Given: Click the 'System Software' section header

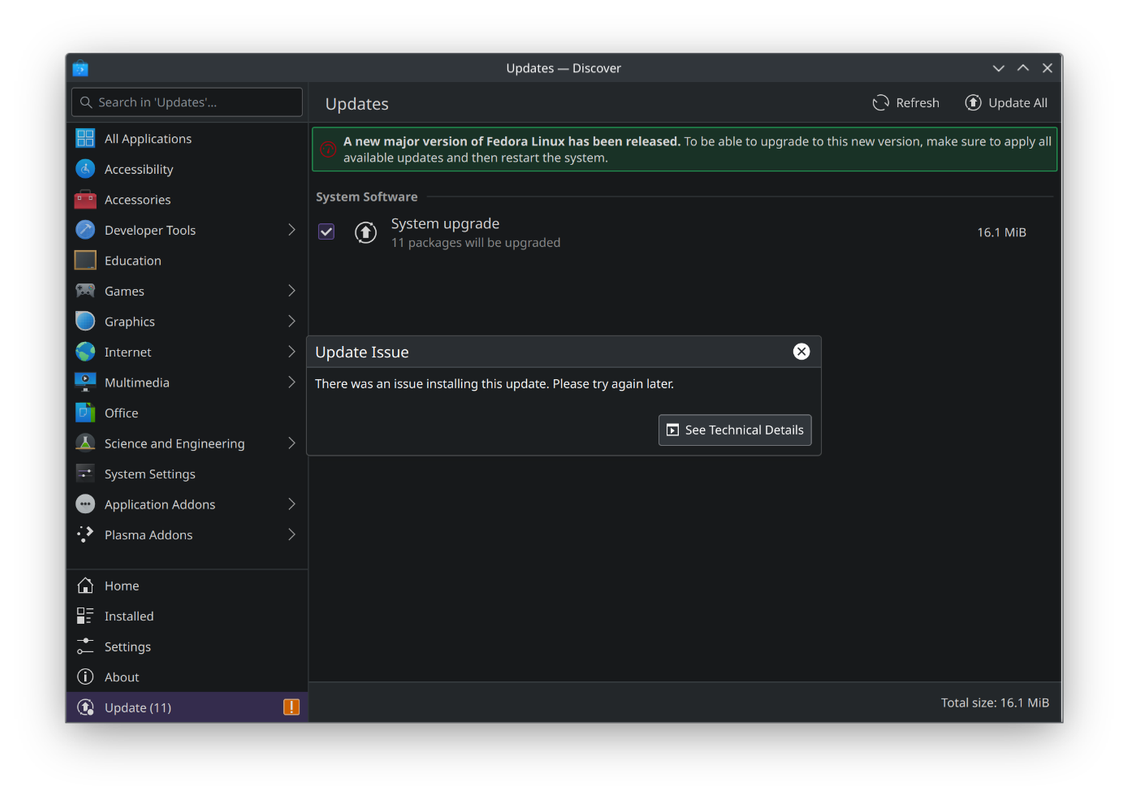Looking at the screenshot, I should pos(367,197).
